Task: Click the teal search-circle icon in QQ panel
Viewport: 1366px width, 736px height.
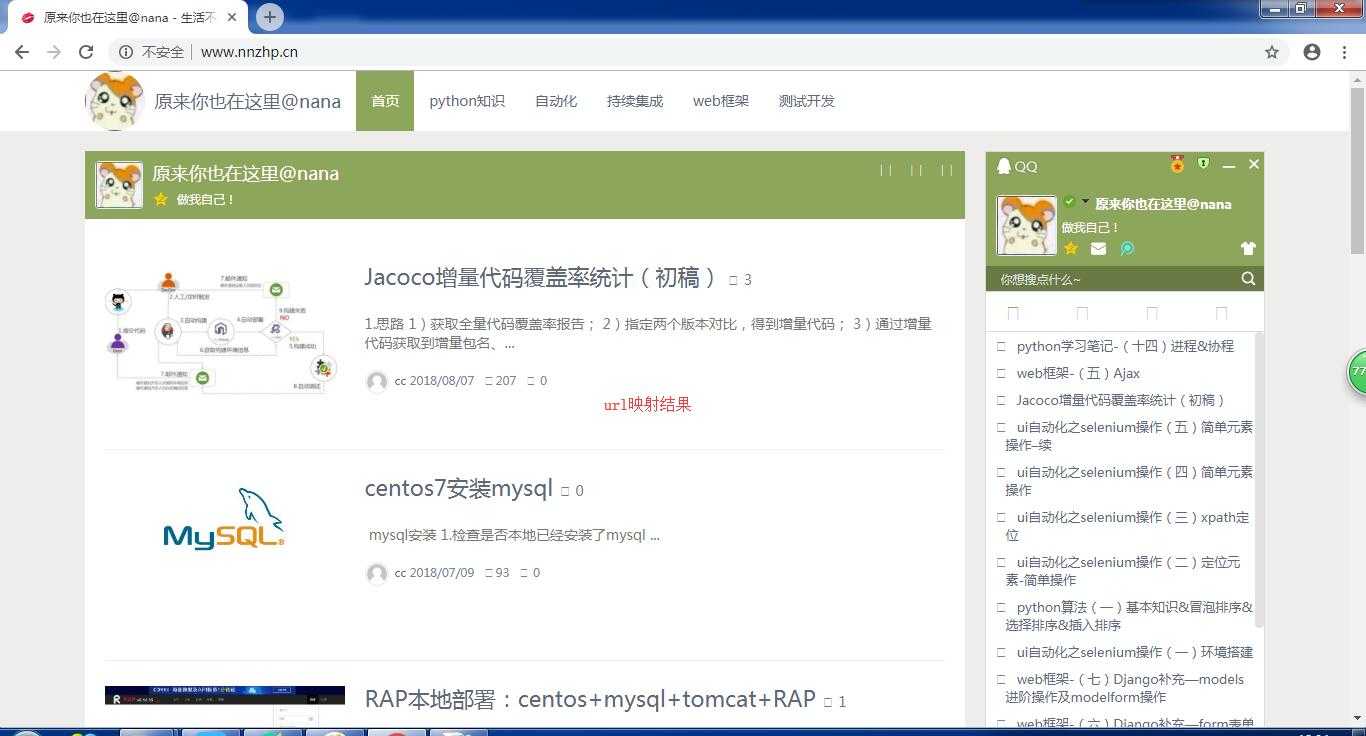Action: coord(1127,248)
